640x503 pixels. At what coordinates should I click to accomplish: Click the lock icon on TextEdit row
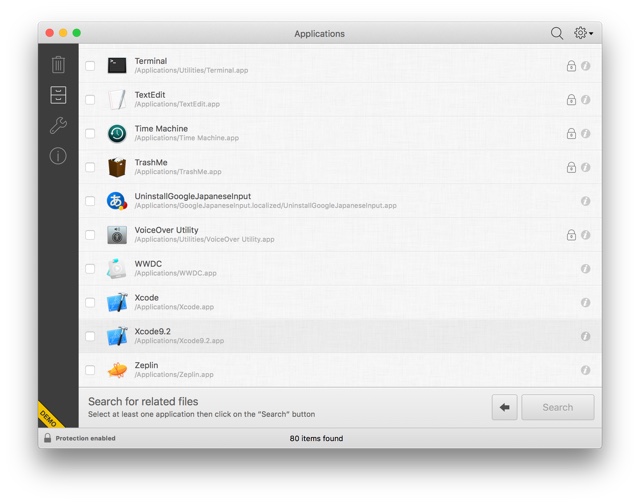click(571, 100)
